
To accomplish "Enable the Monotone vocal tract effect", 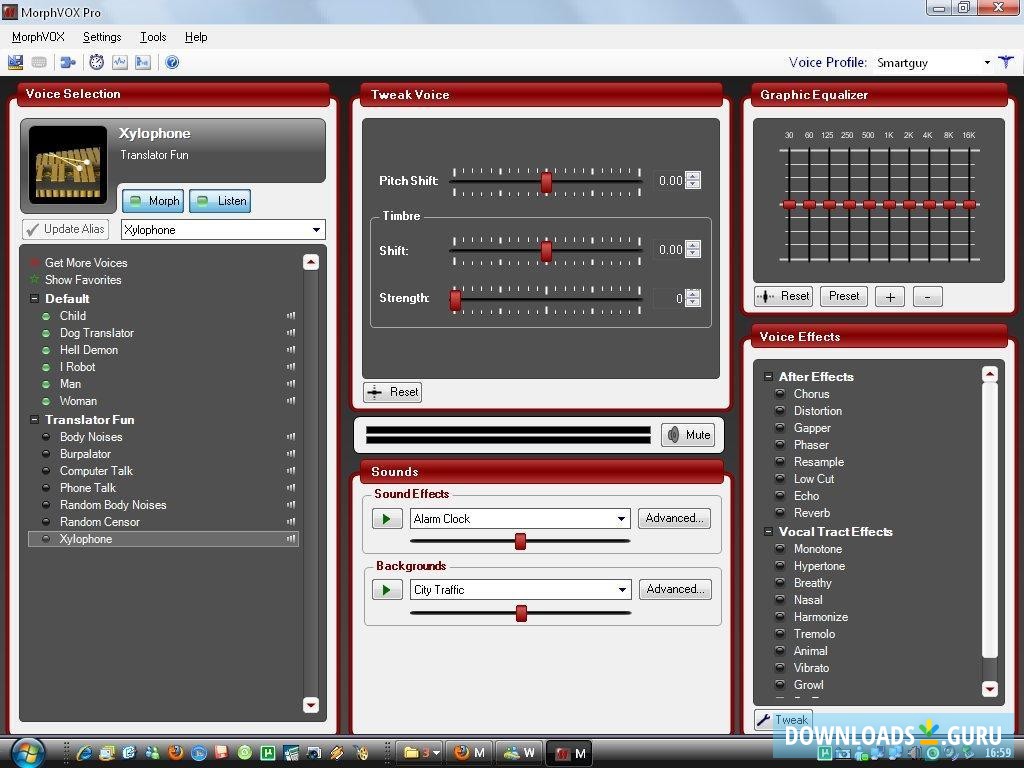I will click(x=780, y=549).
